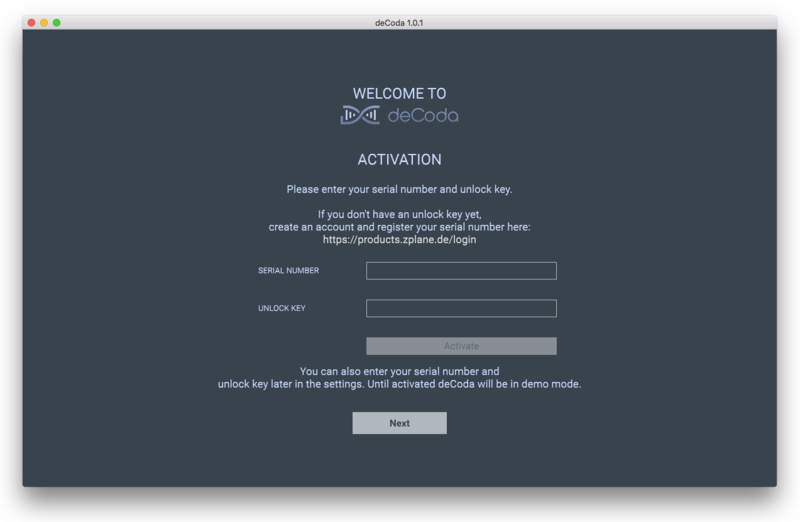Click 'create an account and register' line
This screenshot has height=522, width=800.
click(x=399, y=227)
